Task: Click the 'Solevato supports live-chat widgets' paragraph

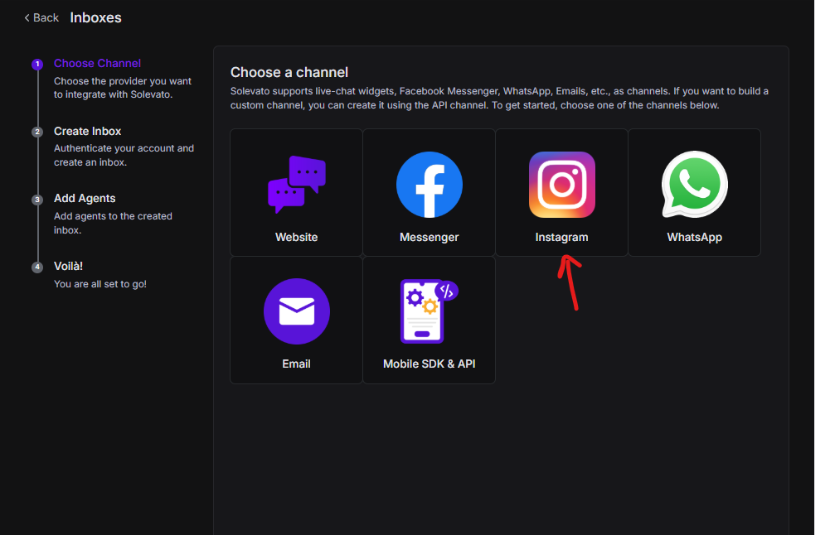Action: [500, 98]
